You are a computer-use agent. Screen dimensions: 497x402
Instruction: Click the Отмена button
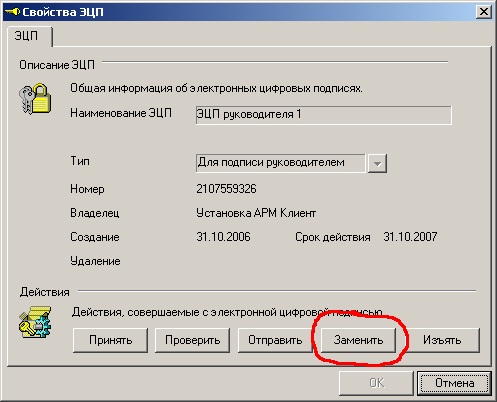[x=454, y=383]
